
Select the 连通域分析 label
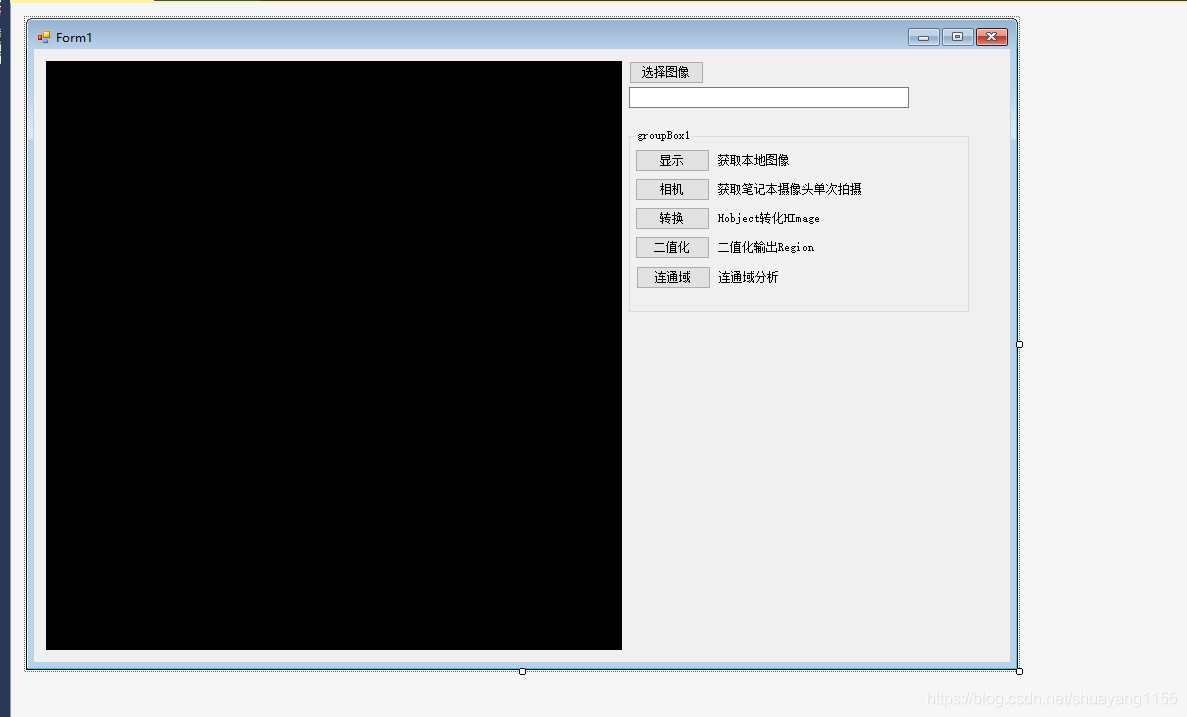(x=748, y=277)
